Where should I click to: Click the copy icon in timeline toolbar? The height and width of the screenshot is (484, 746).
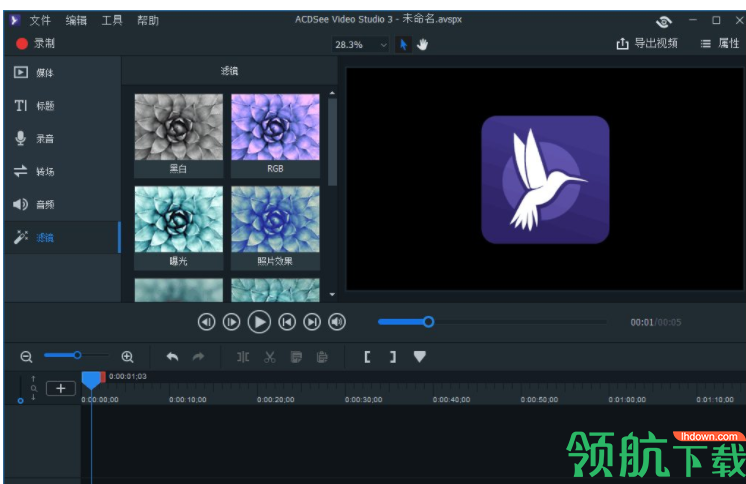click(x=296, y=356)
